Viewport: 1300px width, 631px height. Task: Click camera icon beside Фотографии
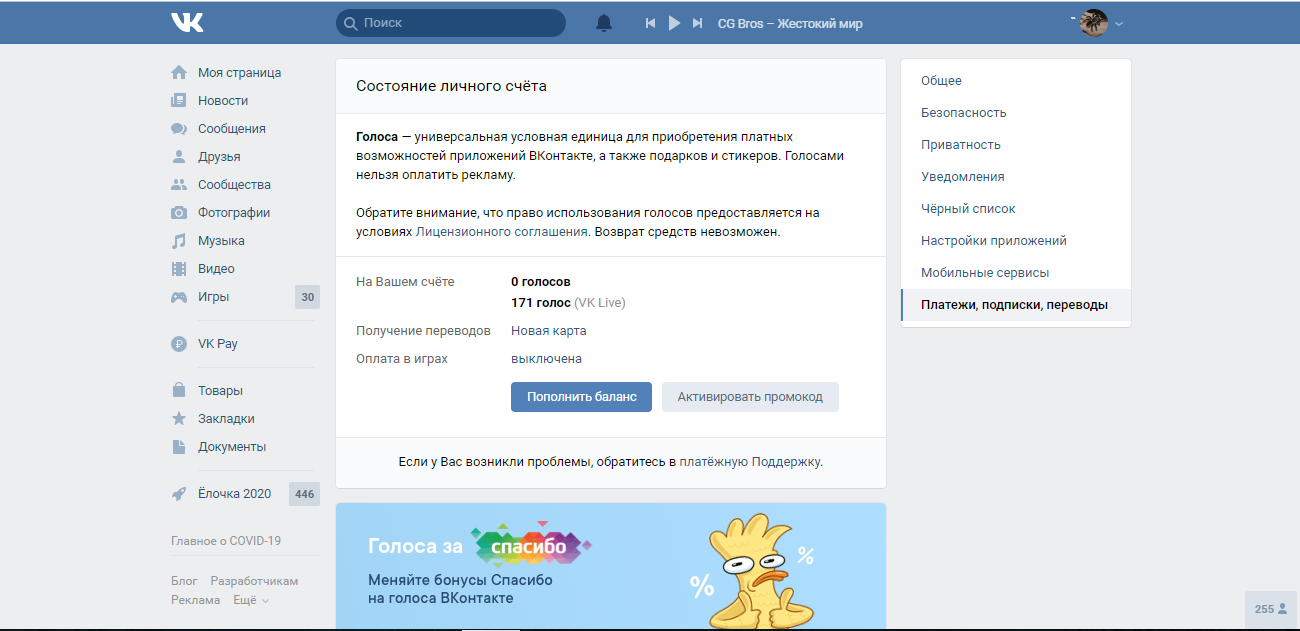pyautogui.click(x=179, y=212)
